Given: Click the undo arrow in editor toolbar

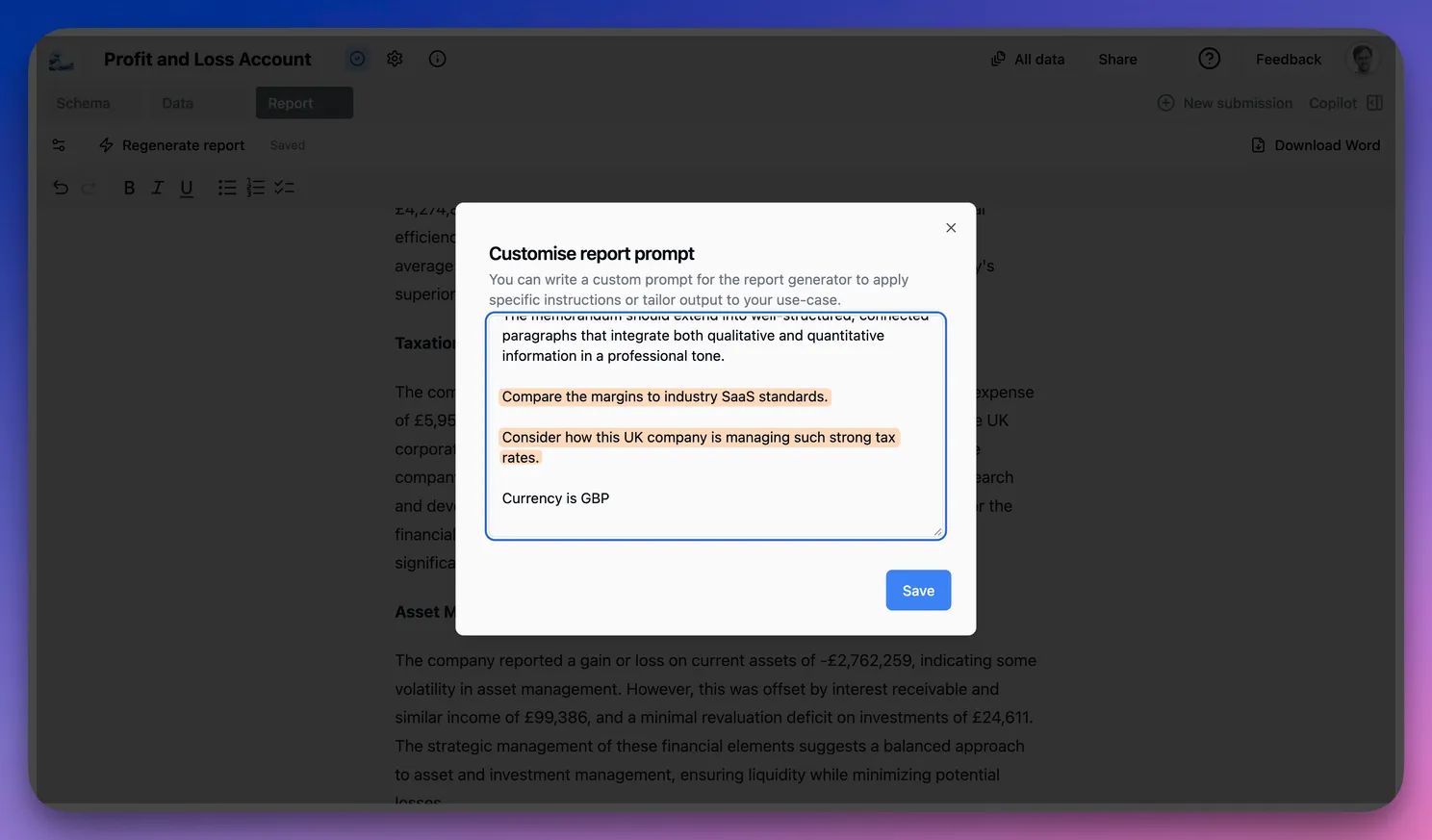Looking at the screenshot, I should point(61,188).
